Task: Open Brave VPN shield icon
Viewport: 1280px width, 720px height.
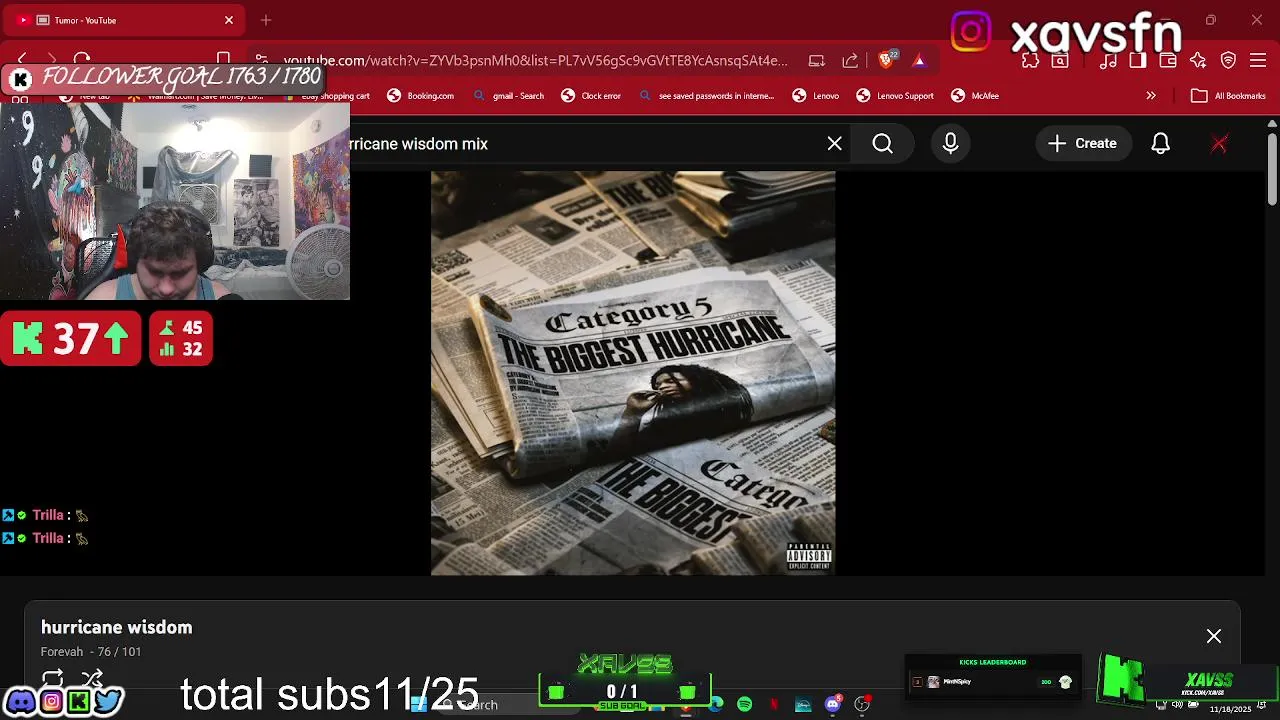Action: (x=1229, y=60)
